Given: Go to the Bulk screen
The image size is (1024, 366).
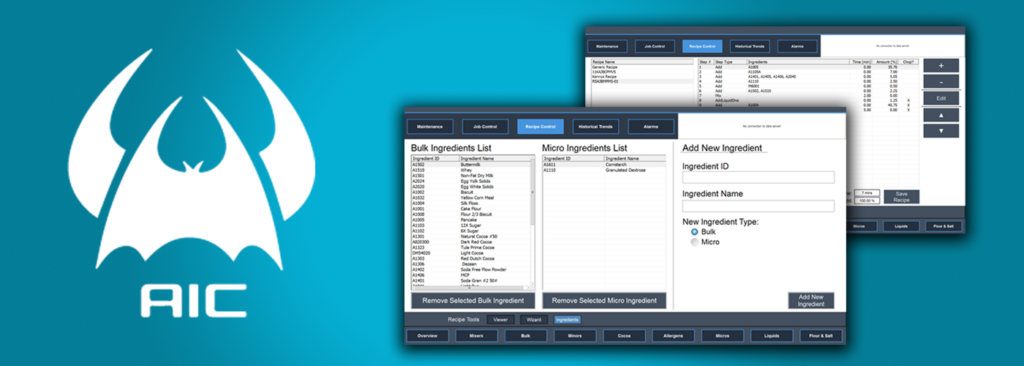Looking at the screenshot, I should (526, 336).
